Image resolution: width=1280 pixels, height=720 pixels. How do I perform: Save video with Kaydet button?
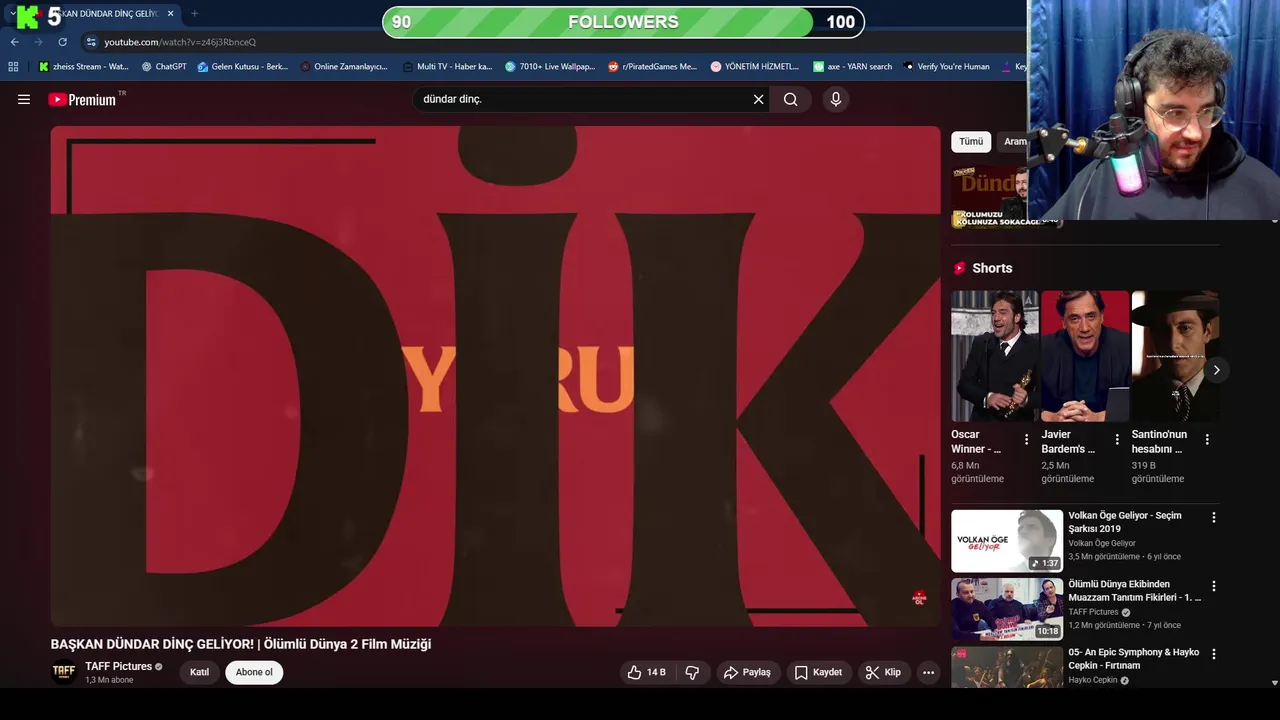[x=818, y=672]
